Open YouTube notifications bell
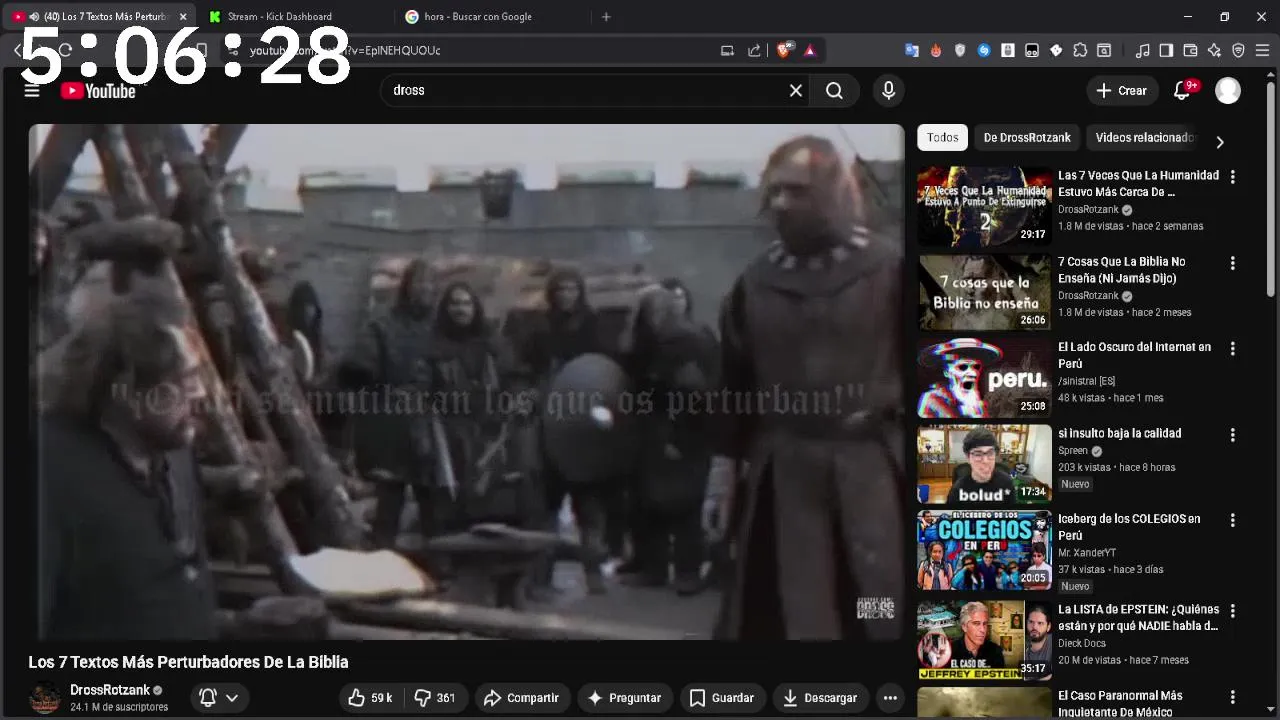This screenshot has height=720, width=1280. 1182,91
